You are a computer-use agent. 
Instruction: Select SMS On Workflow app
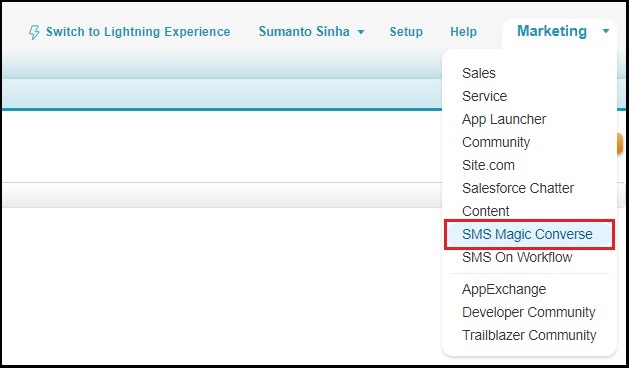pos(517,257)
